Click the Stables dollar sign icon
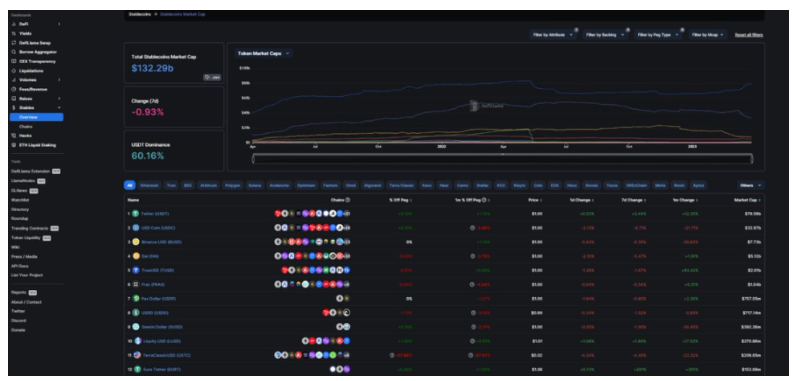796x381 pixels. 14,108
